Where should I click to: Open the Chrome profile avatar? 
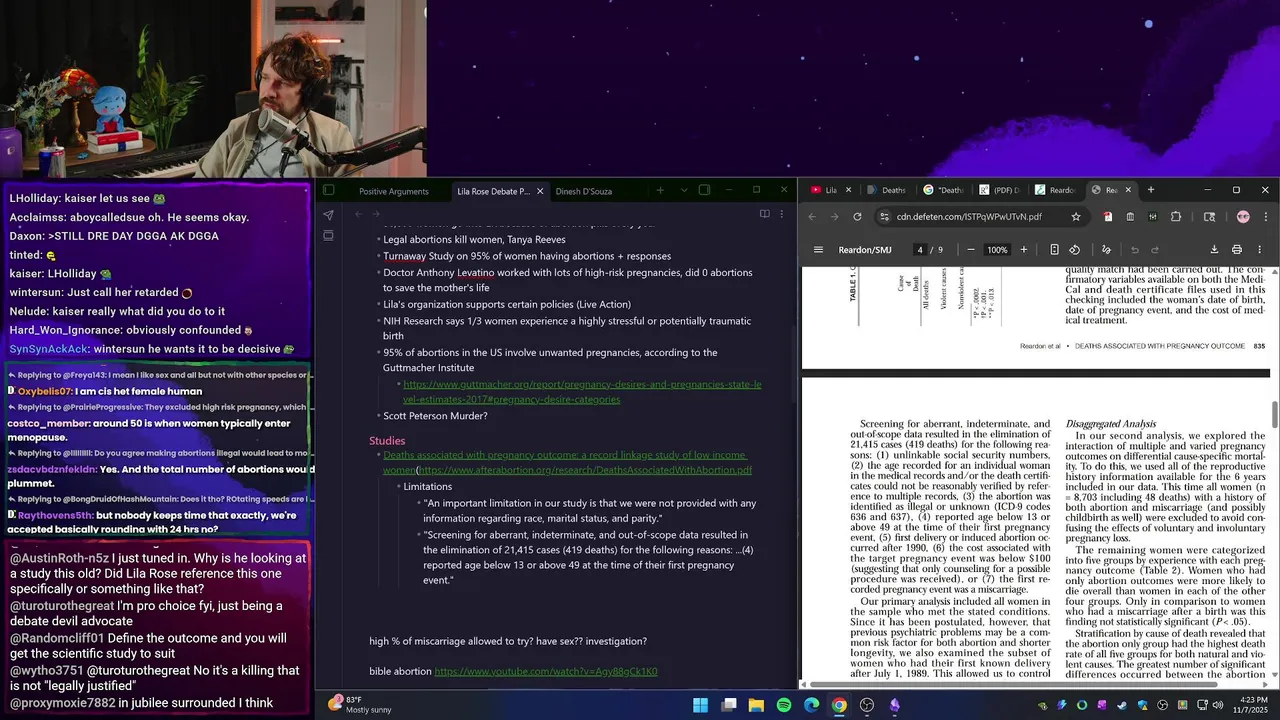[1243, 217]
